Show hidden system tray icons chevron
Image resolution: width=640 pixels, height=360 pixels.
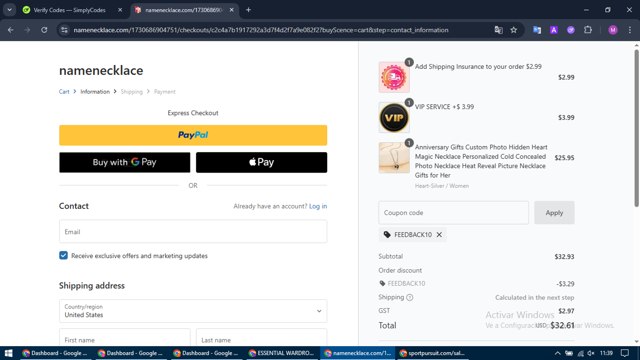pos(557,353)
